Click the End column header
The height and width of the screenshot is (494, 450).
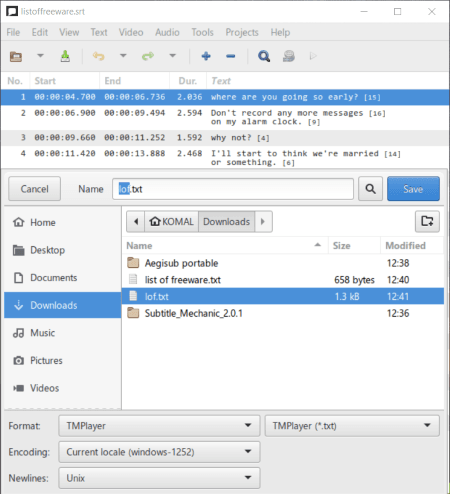pyautogui.click(x=134, y=81)
